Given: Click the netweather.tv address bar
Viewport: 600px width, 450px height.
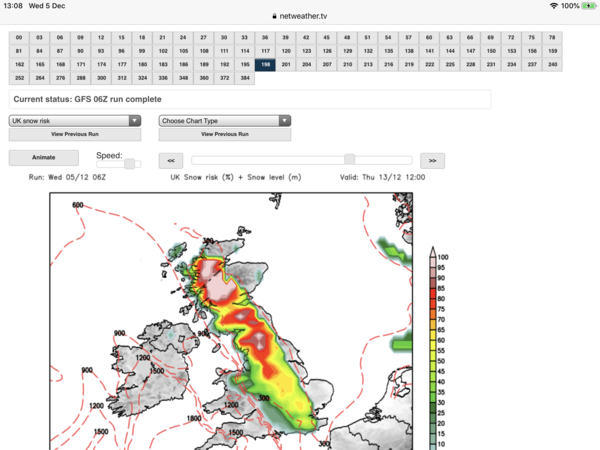Looking at the screenshot, I should (x=300, y=17).
